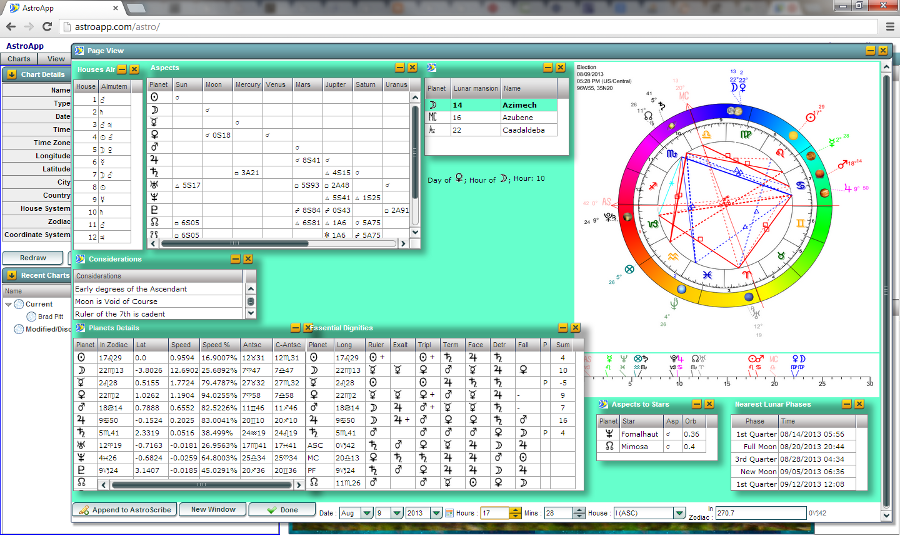
Task: Click the Recent Charts arrow icon
Action: [11, 275]
